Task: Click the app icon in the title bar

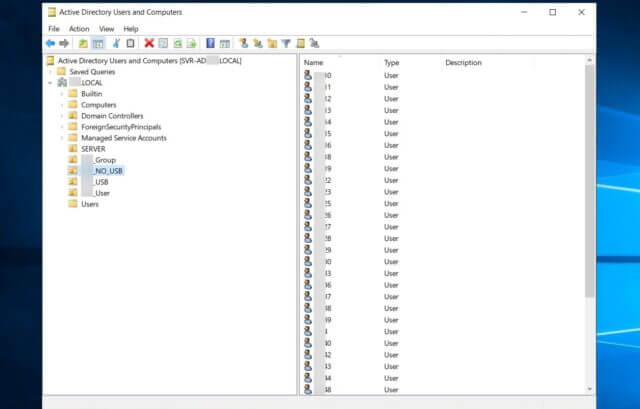Action: pyautogui.click(x=52, y=12)
